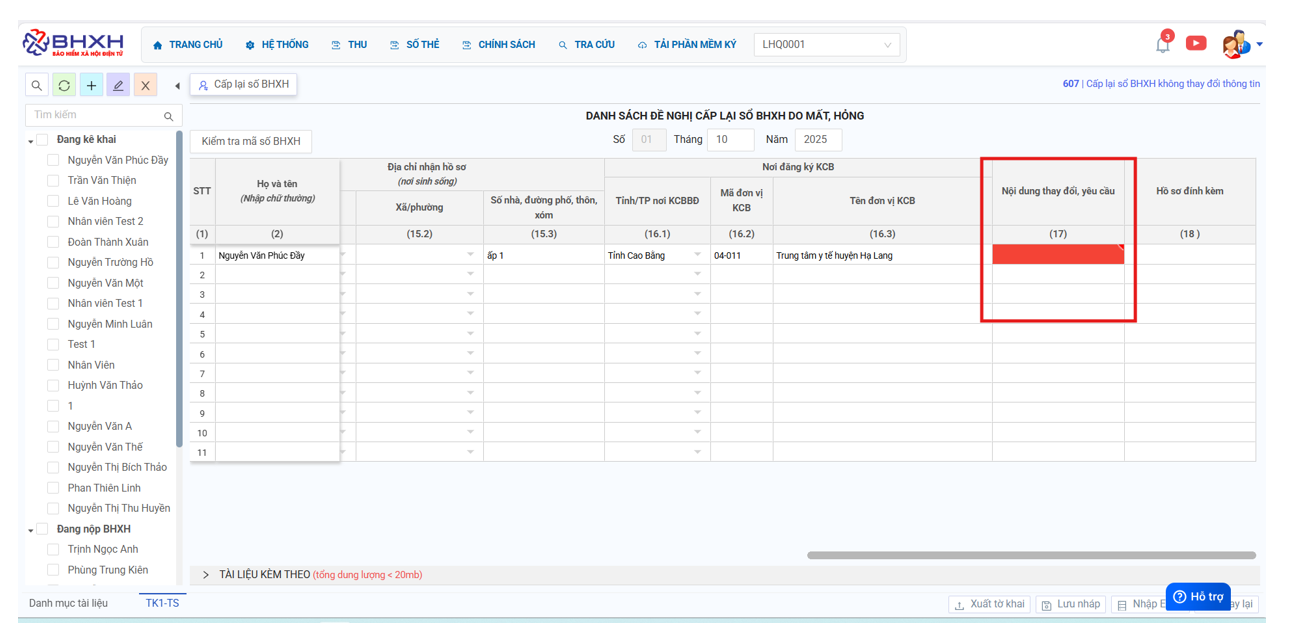1294x638 pixels.
Task: Click the Kiểm tra mã số BHXH button
Action: [x=251, y=142]
